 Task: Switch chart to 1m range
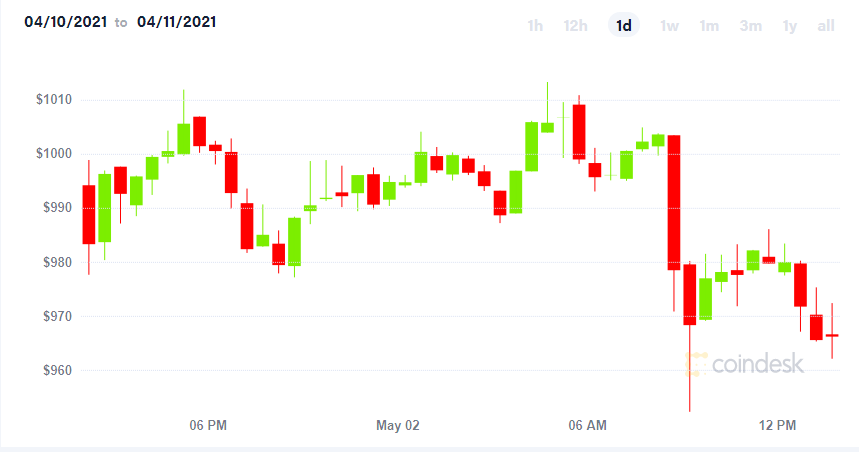tap(709, 26)
